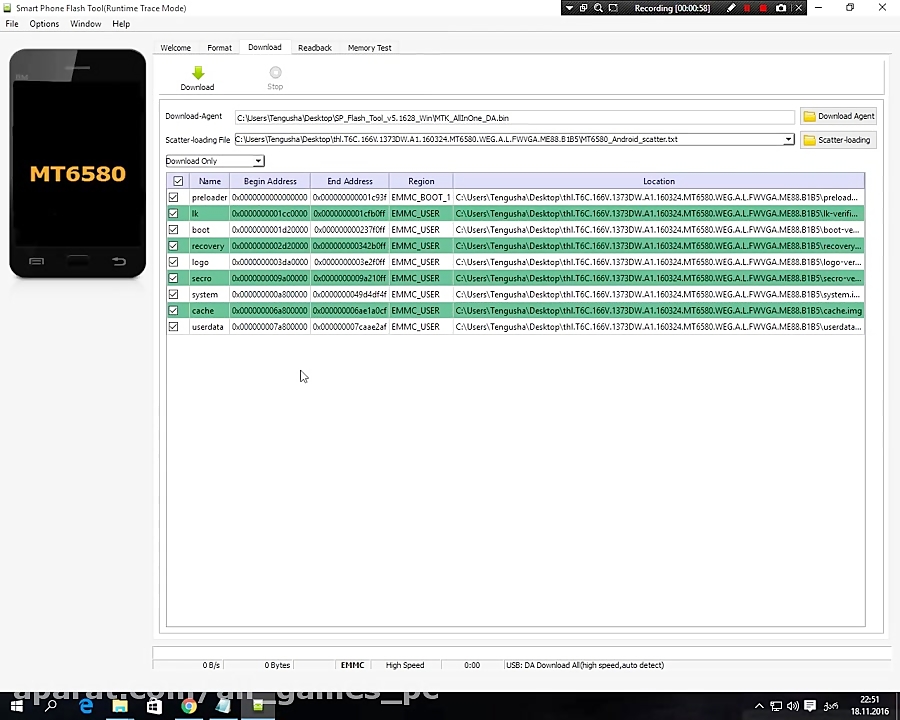
Task: Uncheck the cache partition checkbox
Action: pyautogui.click(x=174, y=310)
